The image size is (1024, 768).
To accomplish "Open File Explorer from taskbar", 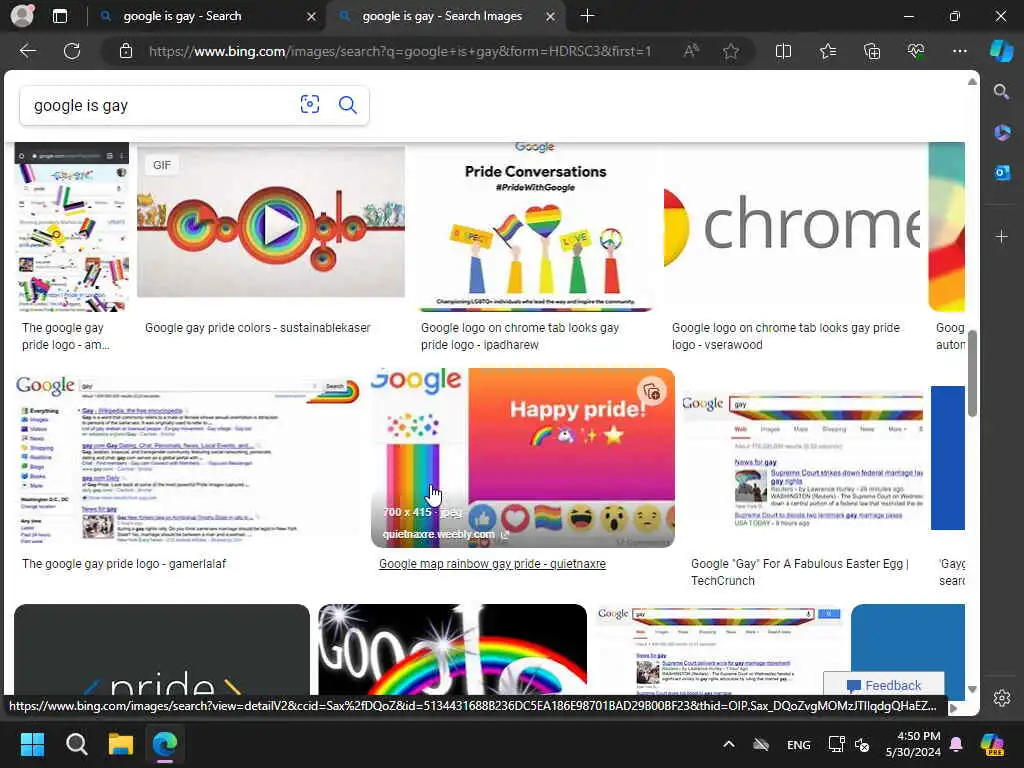I will [x=120, y=744].
